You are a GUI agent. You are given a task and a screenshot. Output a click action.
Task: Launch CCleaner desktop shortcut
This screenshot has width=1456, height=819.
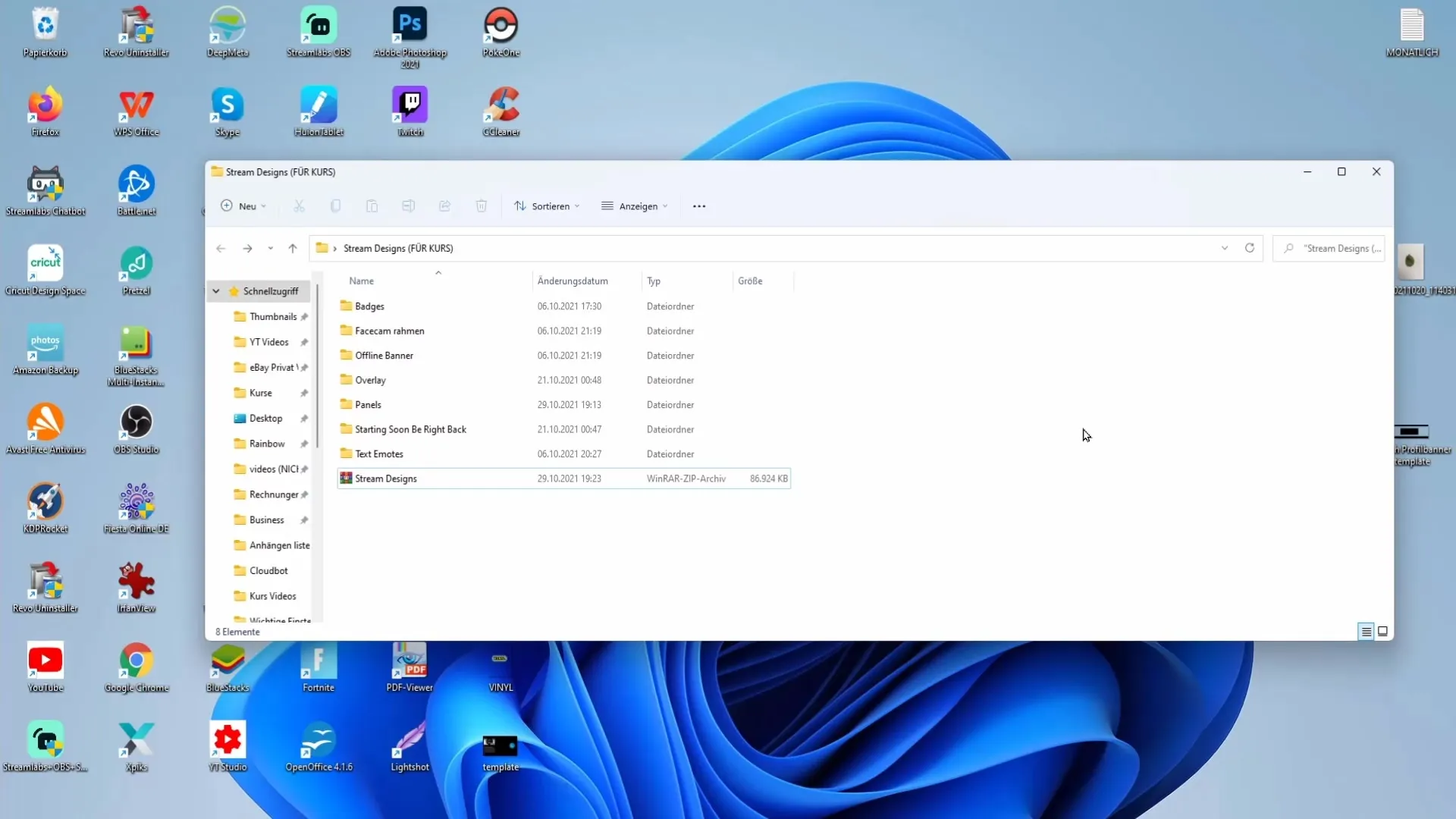(x=500, y=111)
